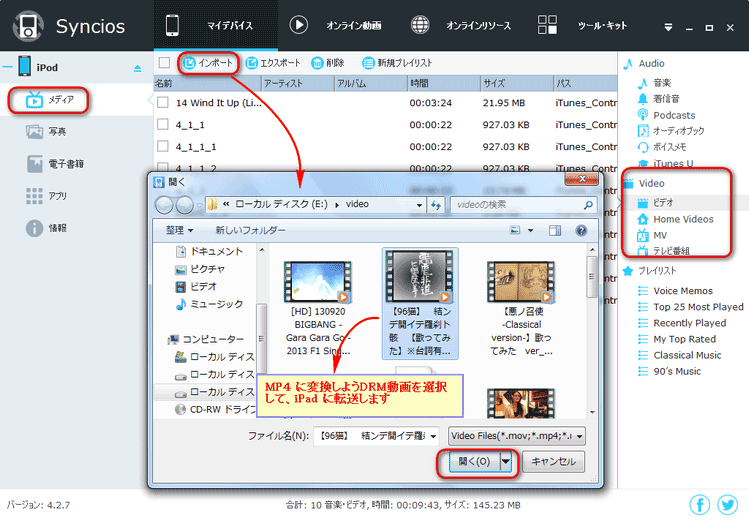Open dialog help icon
The width and height of the screenshot is (749, 521).
pos(581,231)
